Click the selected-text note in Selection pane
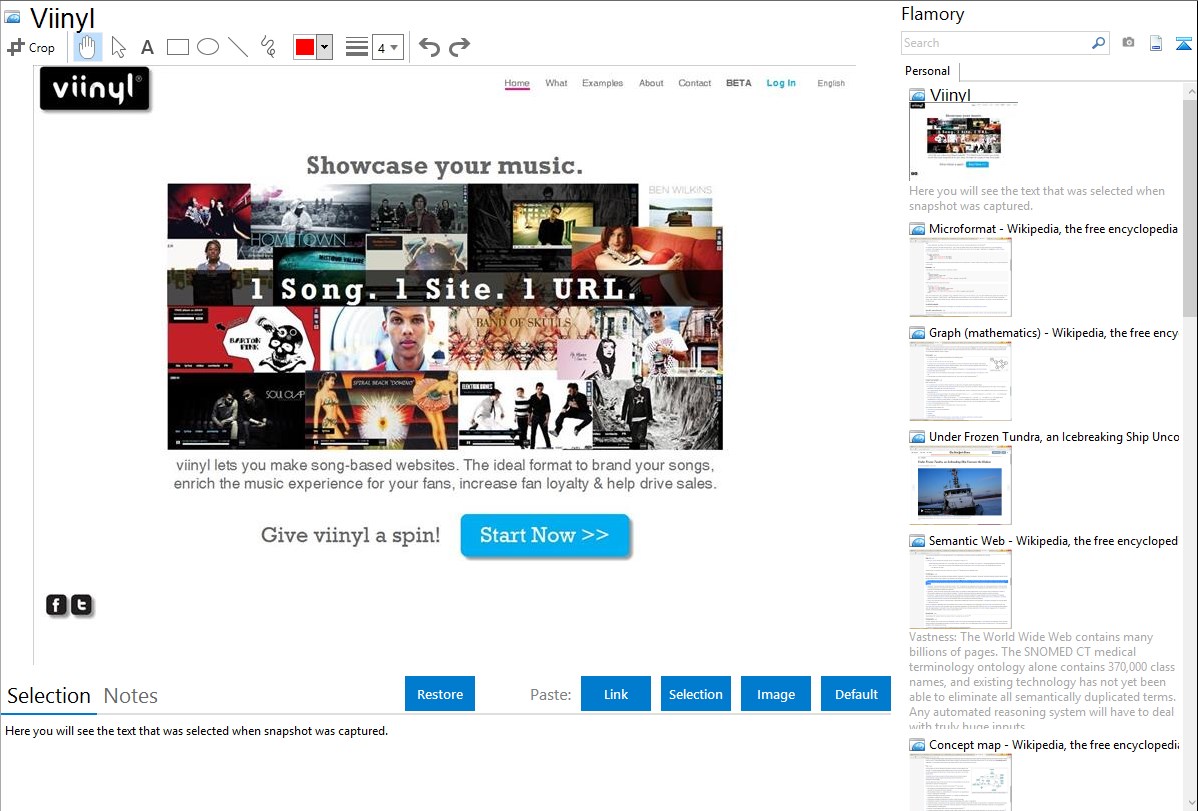 click(x=196, y=731)
